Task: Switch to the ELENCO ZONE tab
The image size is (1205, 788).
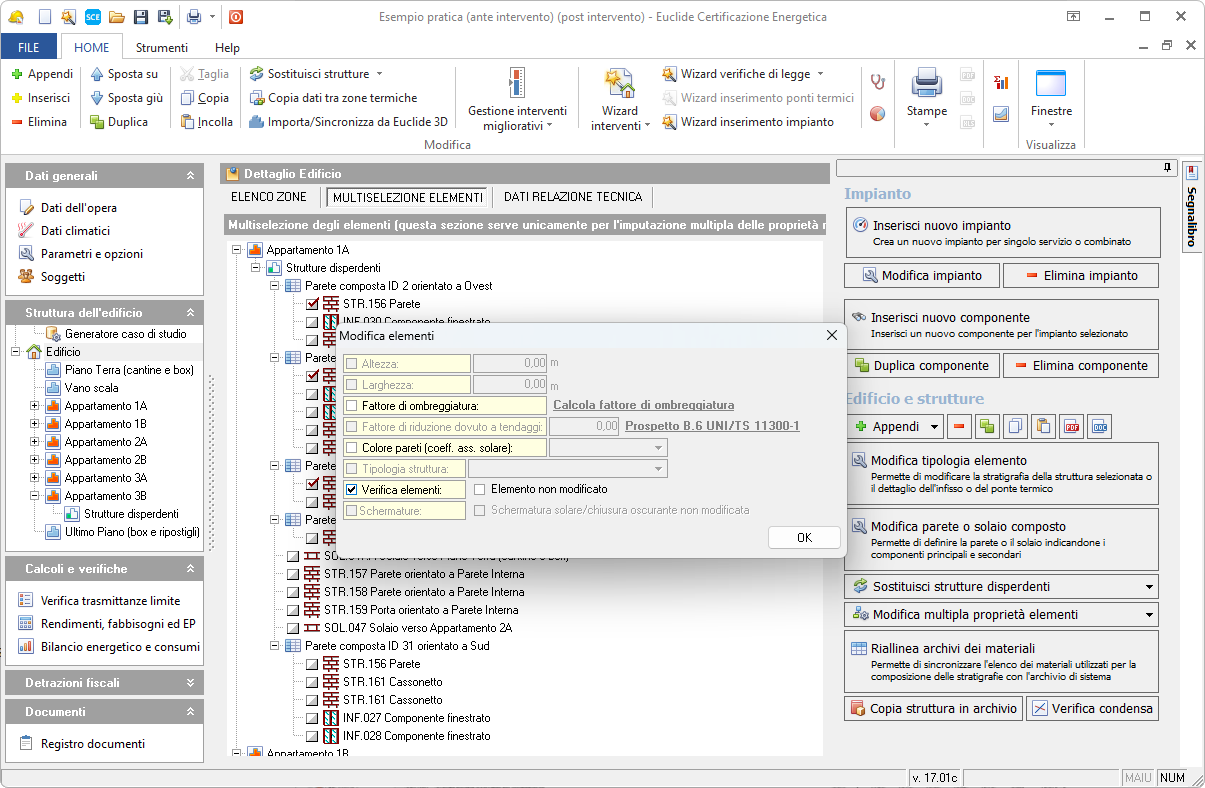Action: [x=269, y=197]
